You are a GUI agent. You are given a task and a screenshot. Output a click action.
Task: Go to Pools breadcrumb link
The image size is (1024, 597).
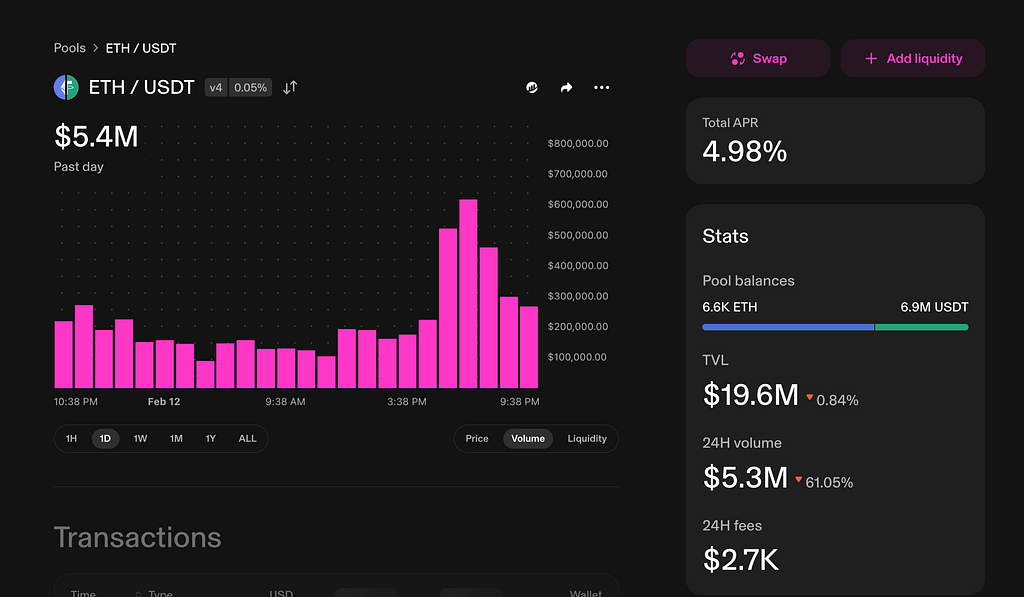(69, 48)
